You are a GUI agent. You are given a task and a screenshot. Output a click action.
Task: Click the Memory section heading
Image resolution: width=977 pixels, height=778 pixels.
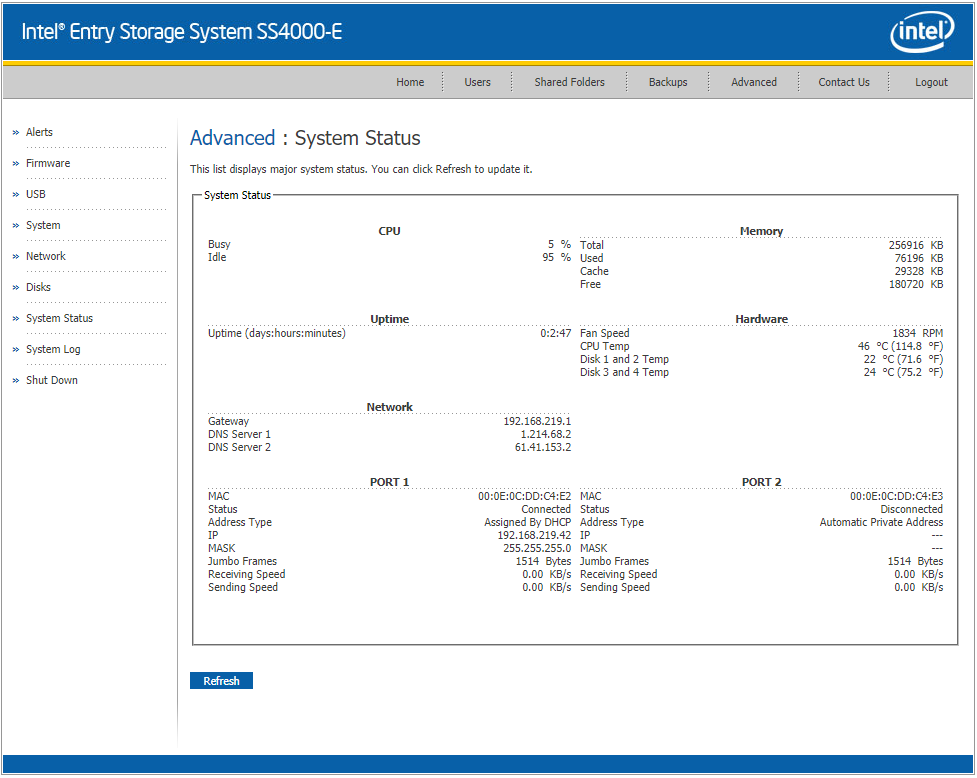[761, 231]
